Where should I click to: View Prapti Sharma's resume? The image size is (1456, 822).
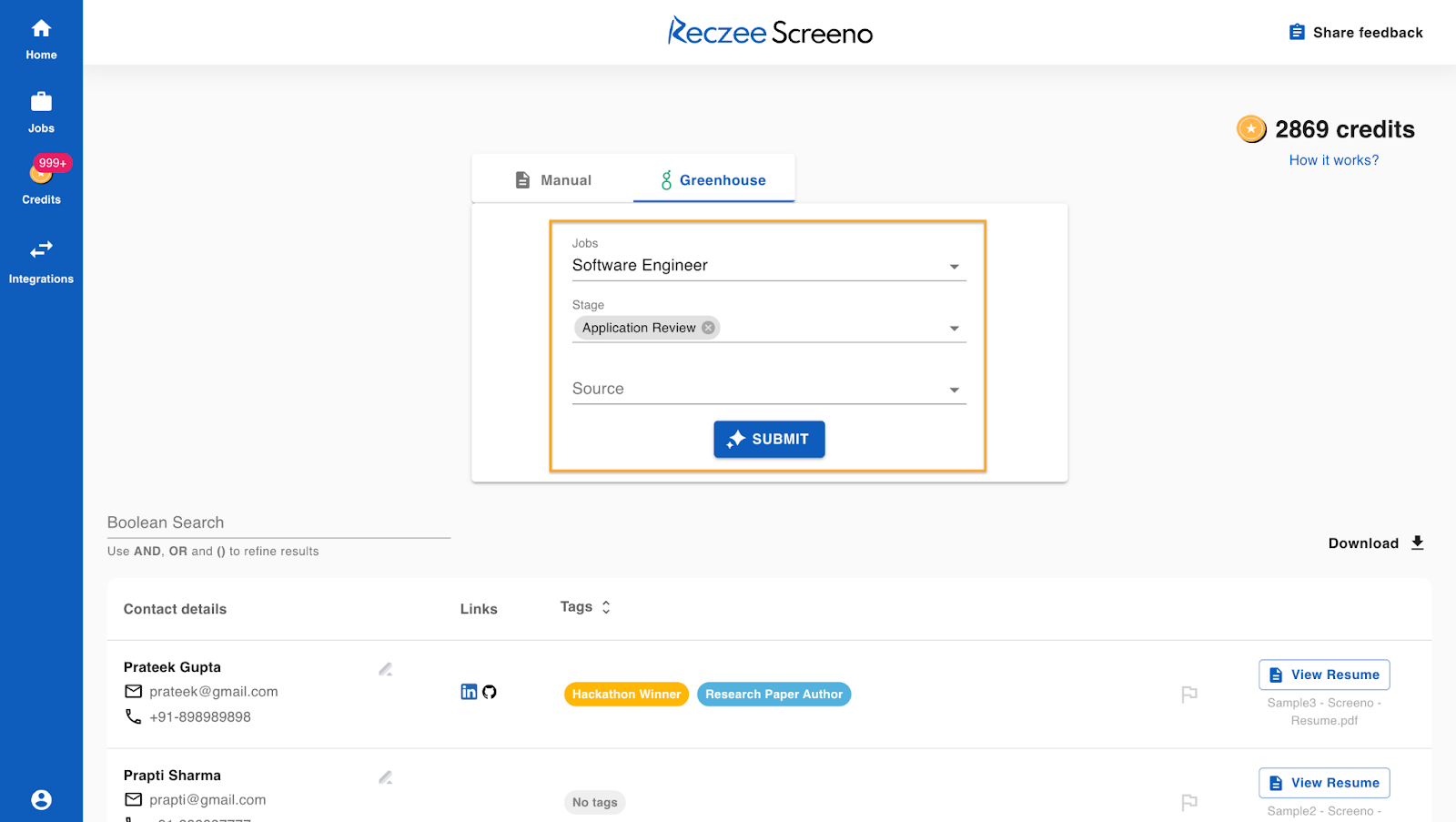[x=1324, y=783]
